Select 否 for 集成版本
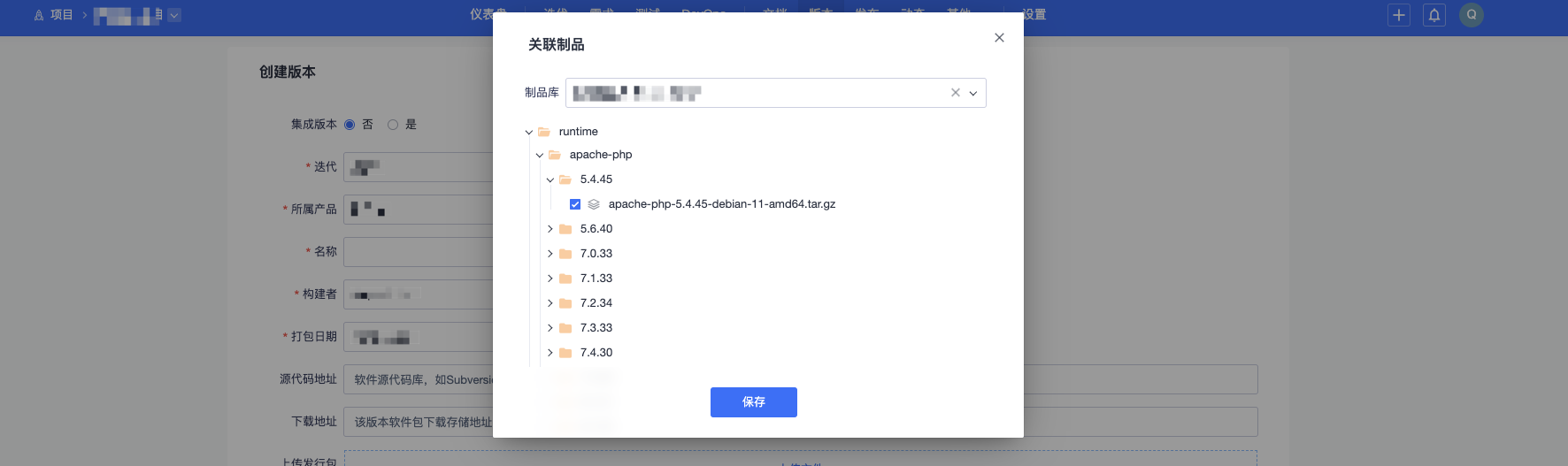 click(x=350, y=125)
